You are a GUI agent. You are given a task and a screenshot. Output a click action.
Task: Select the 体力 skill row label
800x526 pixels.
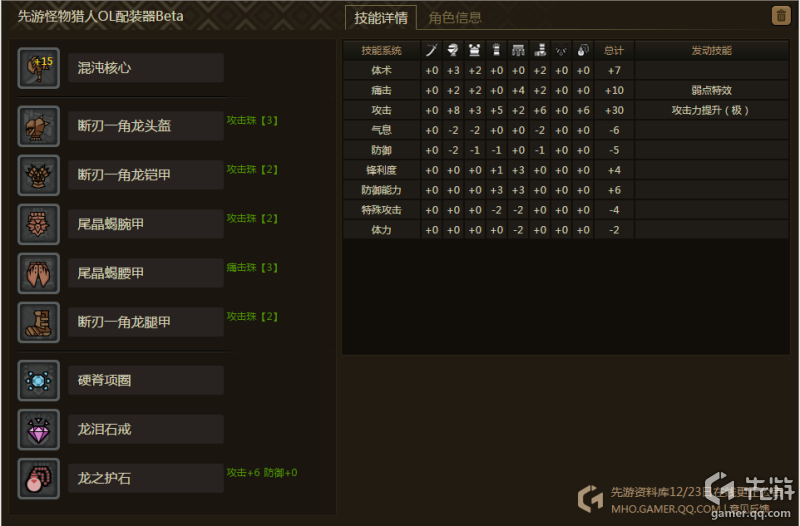point(382,230)
